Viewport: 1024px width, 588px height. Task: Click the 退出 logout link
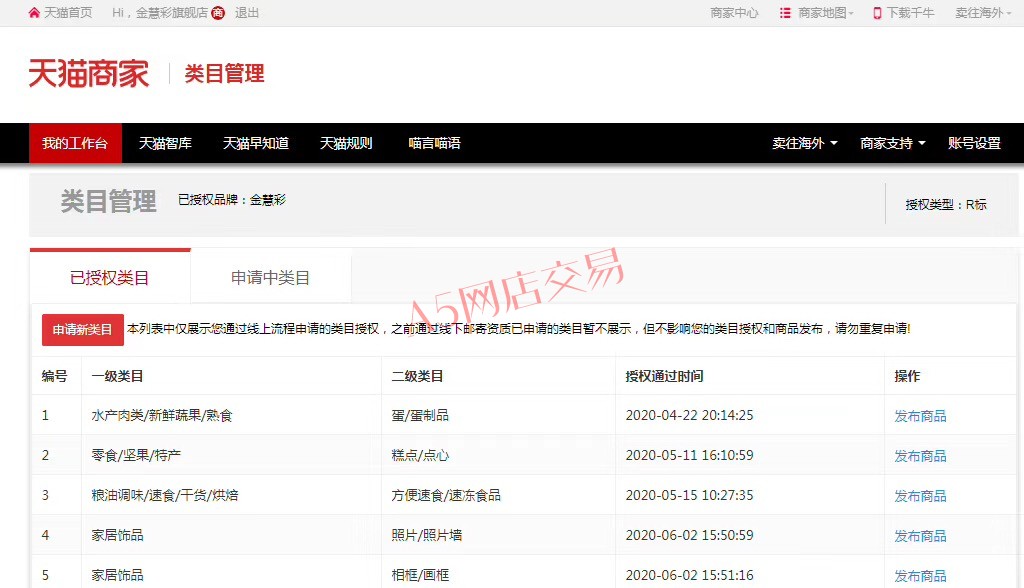pyautogui.click(x=247, y=13)
